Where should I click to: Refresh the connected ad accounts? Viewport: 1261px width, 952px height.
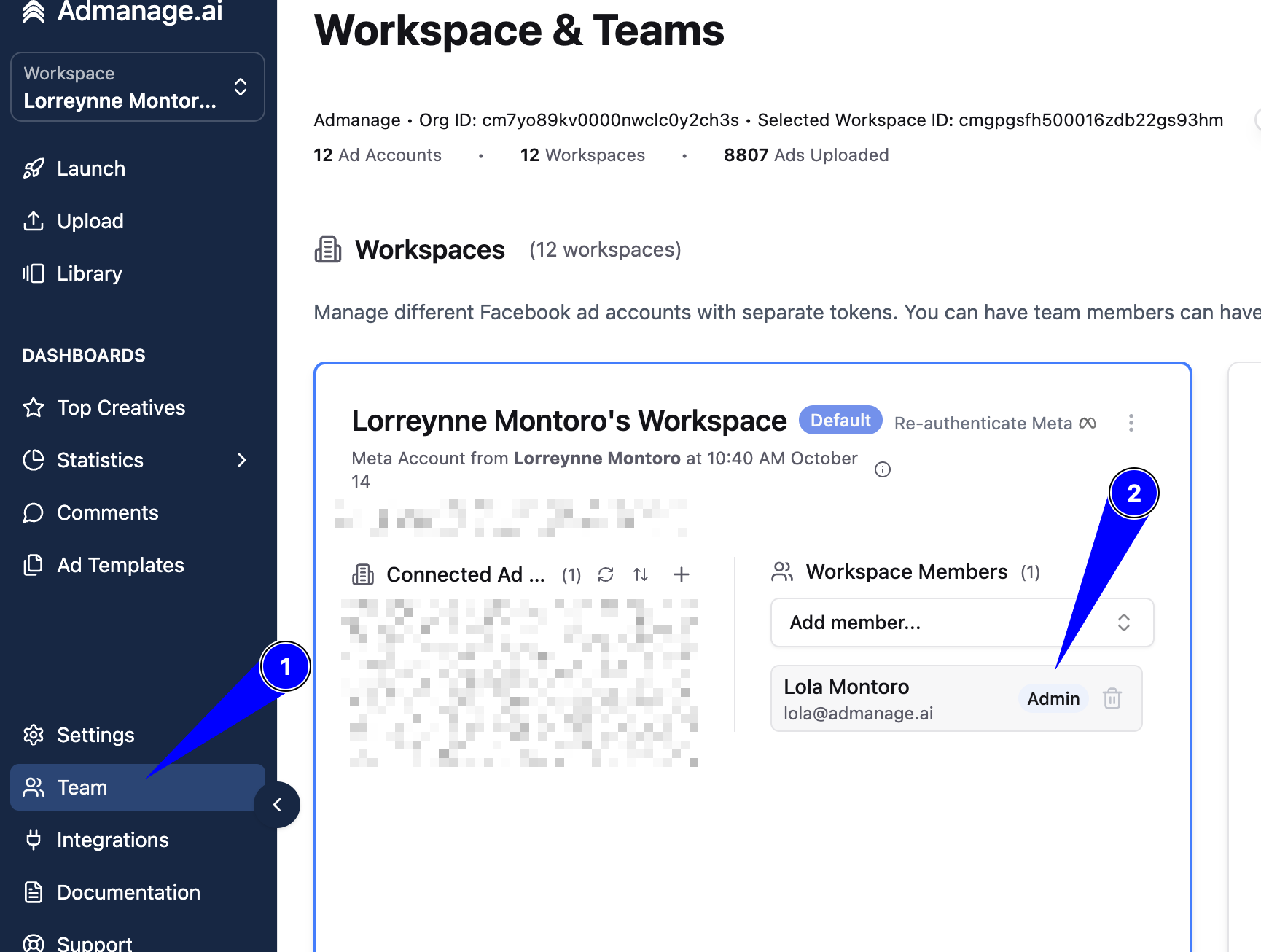click(606, 574)
